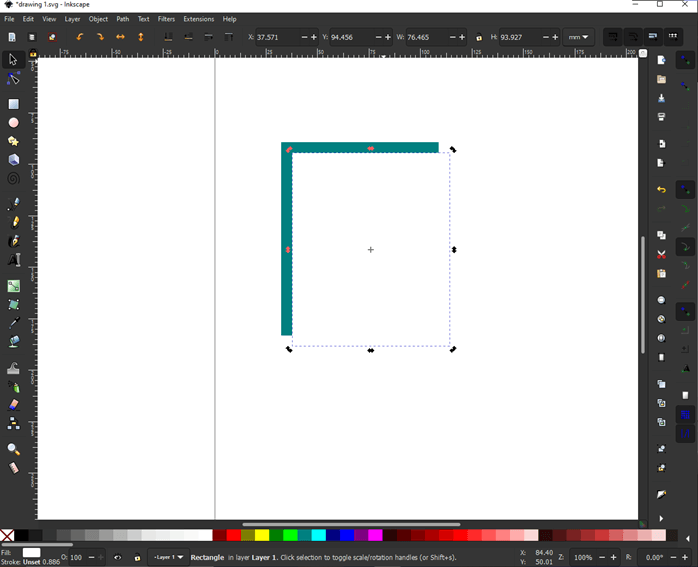This screenshot has height=567, width=698.
Task: Open the Text menu
Action: 143,19
